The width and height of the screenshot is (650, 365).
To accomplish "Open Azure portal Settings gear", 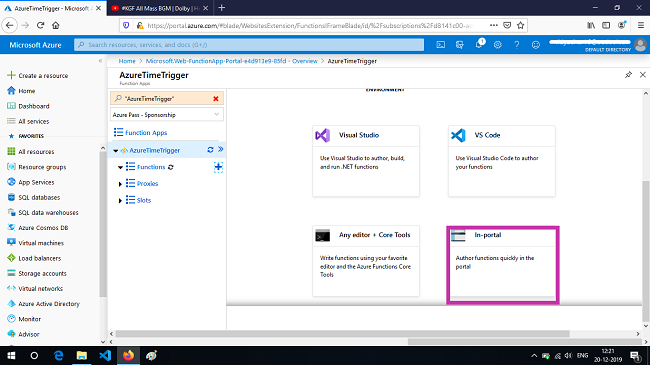I will (497, 44).
